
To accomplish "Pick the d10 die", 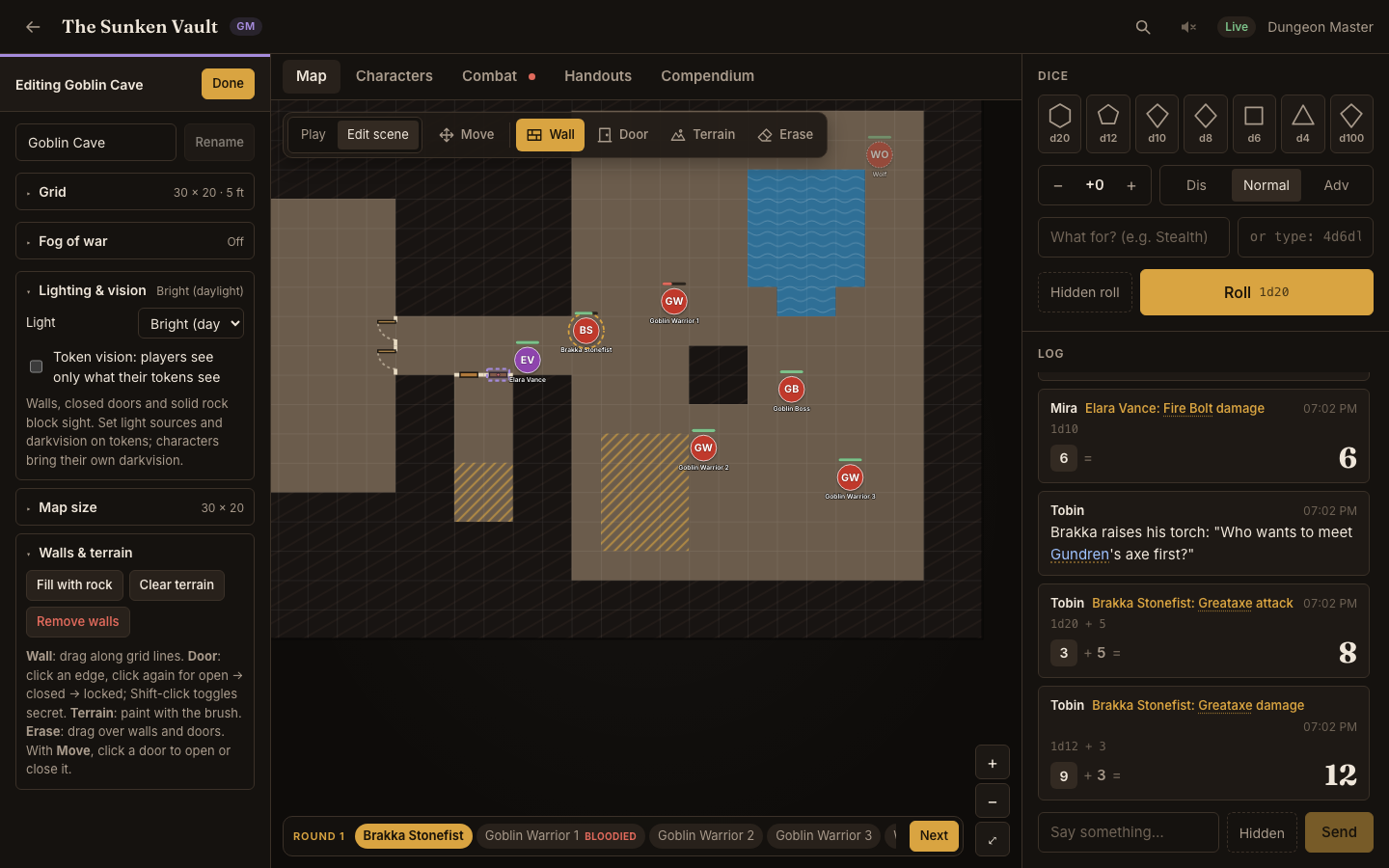I will pos(1157,123).
